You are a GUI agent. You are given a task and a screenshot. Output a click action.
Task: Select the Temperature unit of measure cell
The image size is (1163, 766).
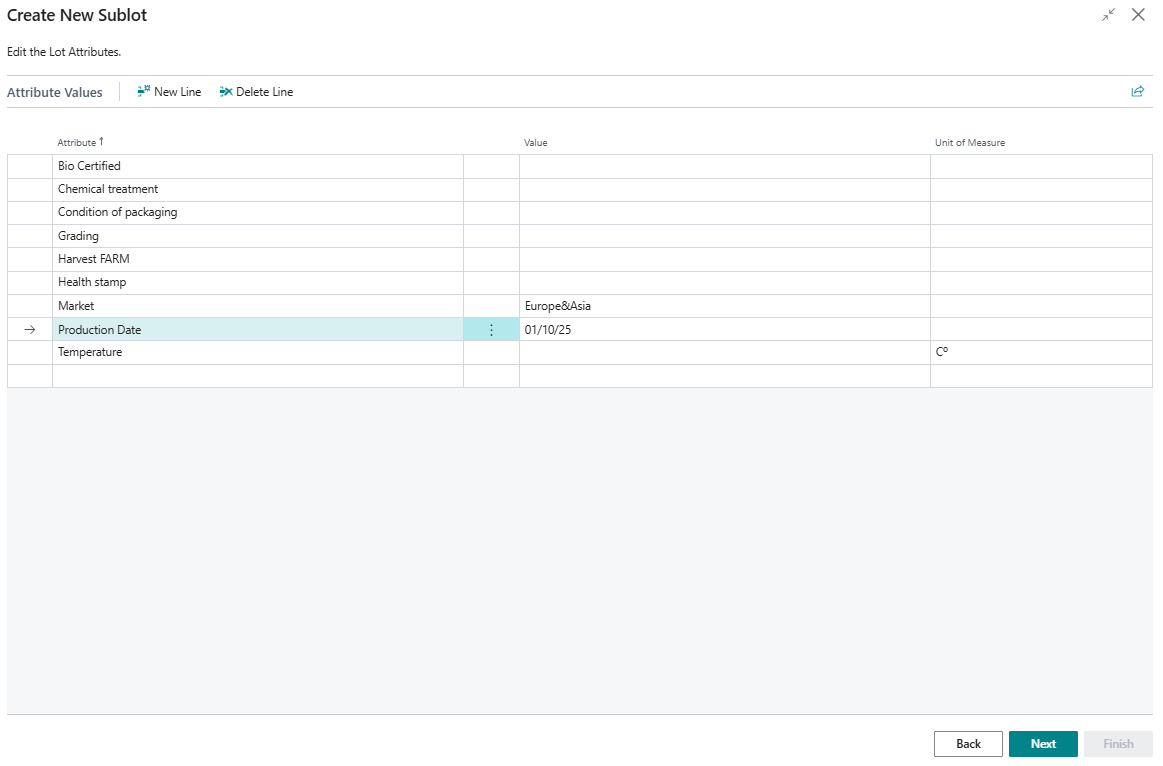[1040, 353]
